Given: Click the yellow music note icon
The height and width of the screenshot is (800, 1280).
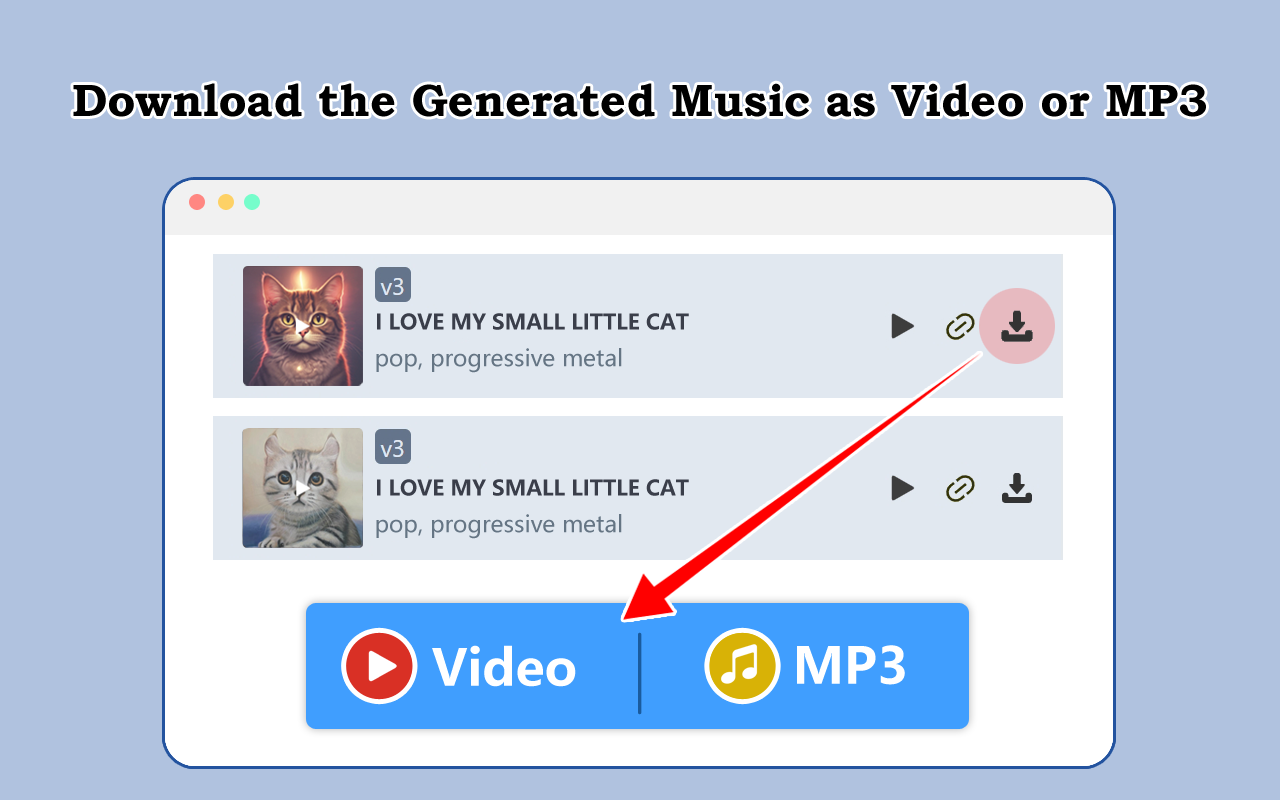Looking at the screenshot, I should 742,665.
